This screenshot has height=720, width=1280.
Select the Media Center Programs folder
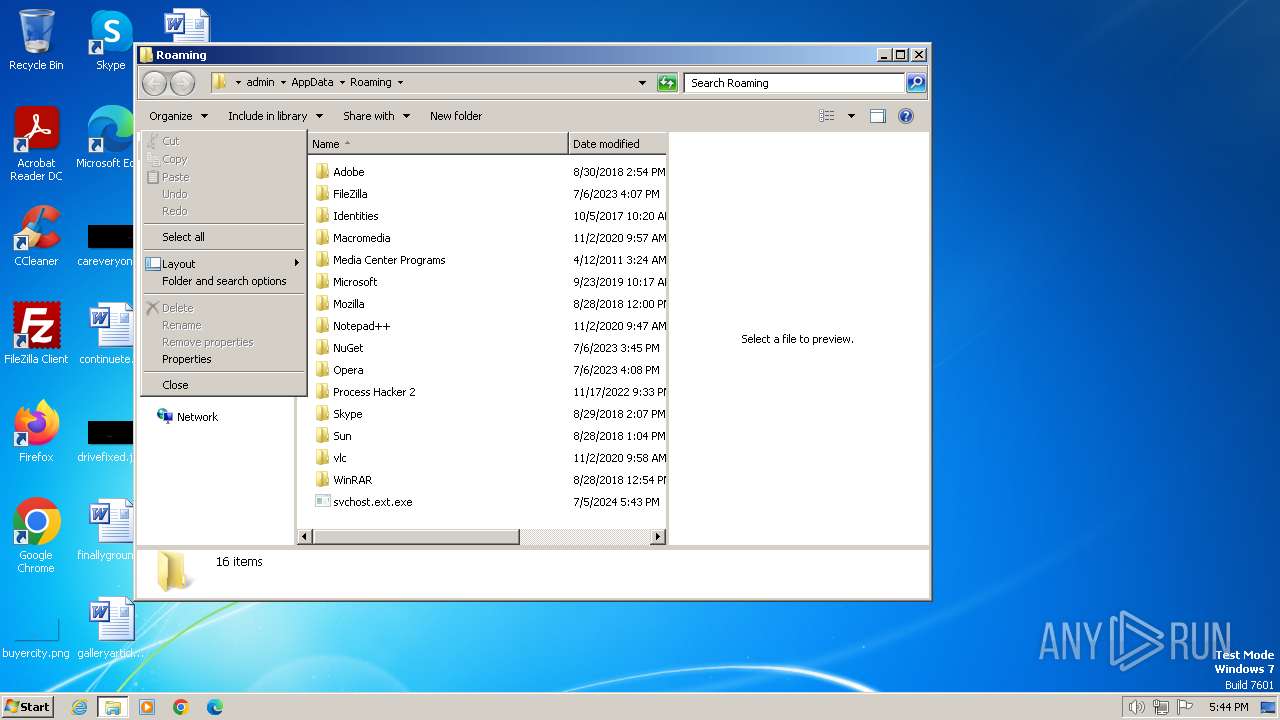389,260
